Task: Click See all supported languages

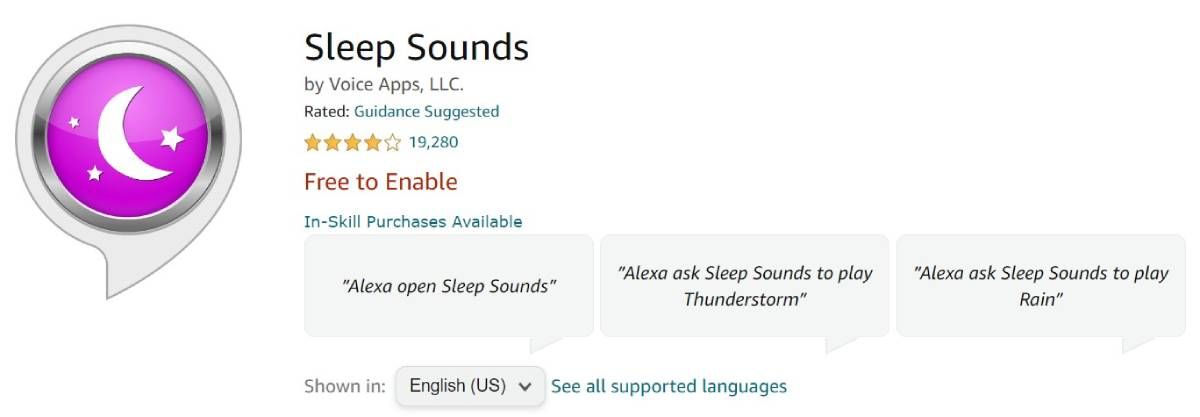Action: [x=669, y=386]
